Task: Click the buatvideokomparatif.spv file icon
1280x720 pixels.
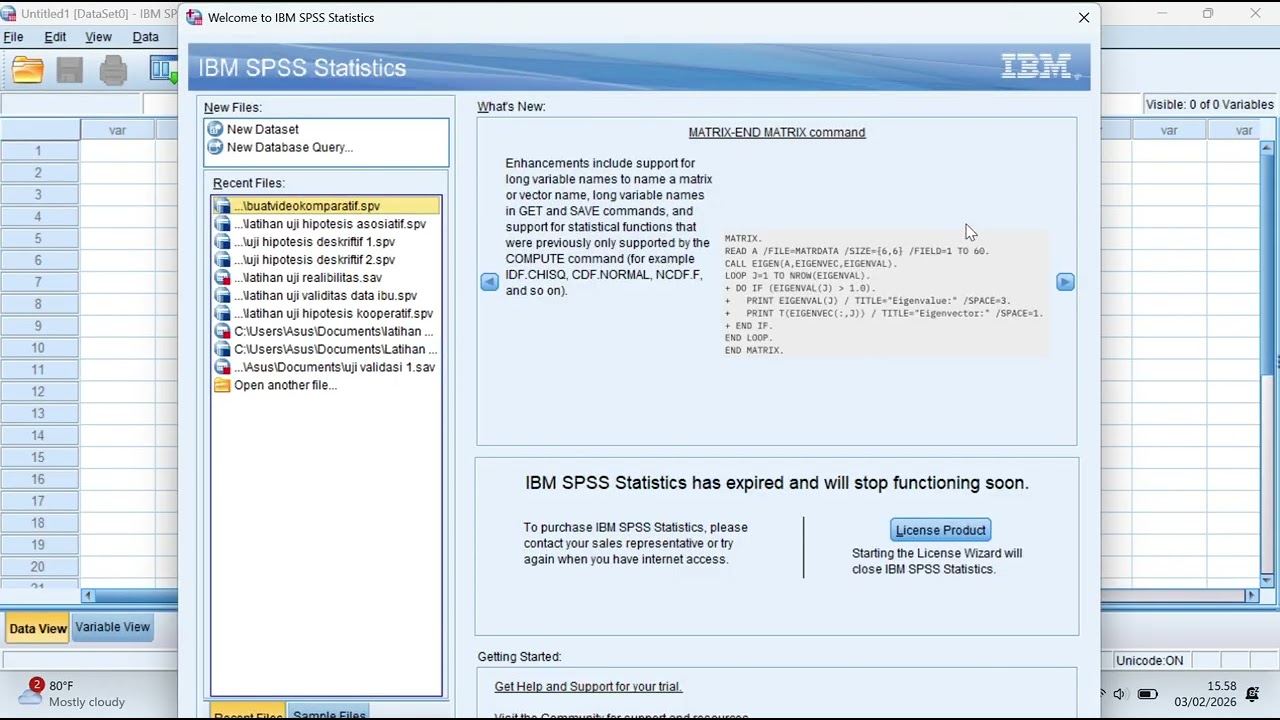Action: [222, 206]
